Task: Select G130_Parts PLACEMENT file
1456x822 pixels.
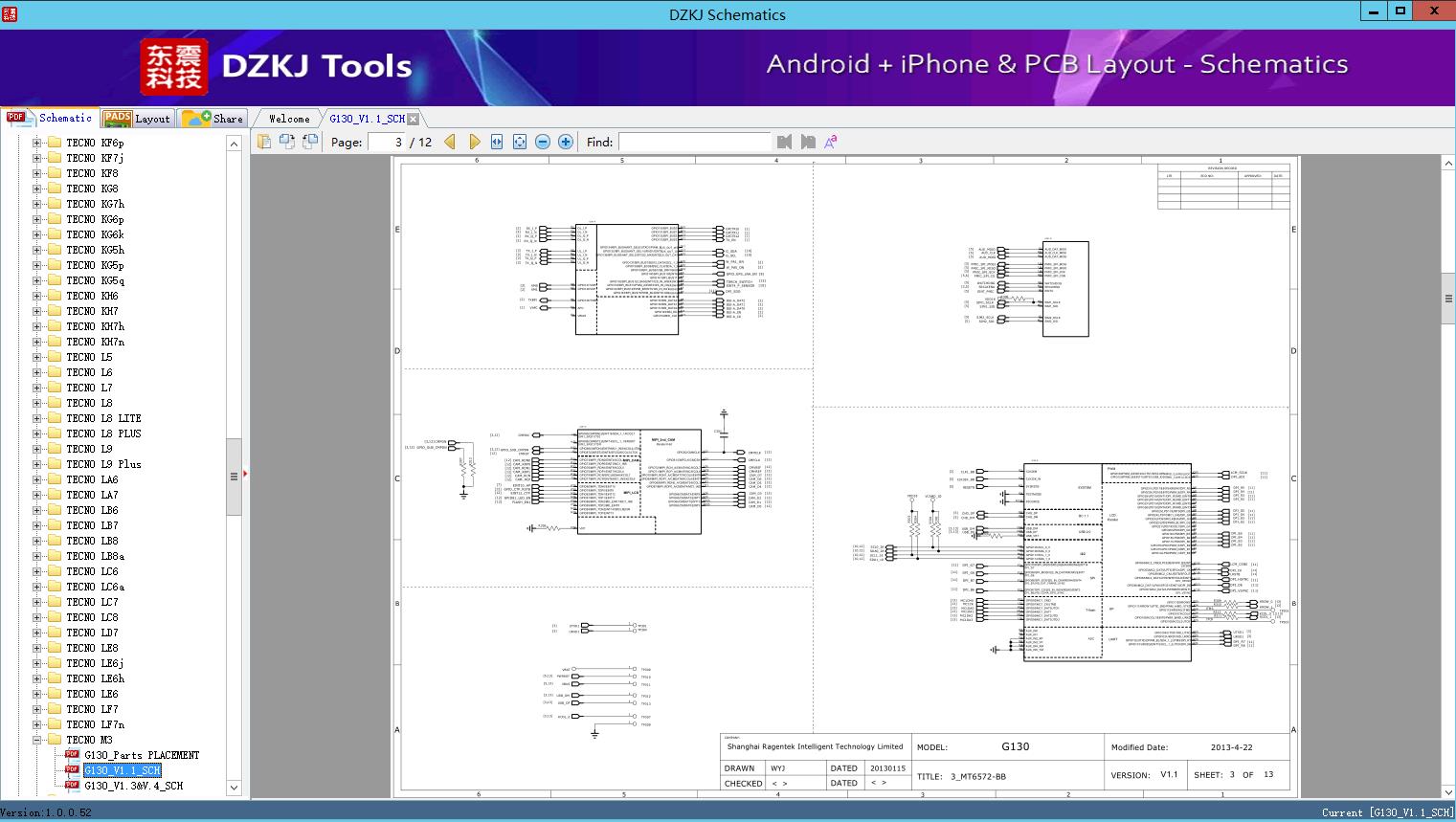Action: pos(142,755)
